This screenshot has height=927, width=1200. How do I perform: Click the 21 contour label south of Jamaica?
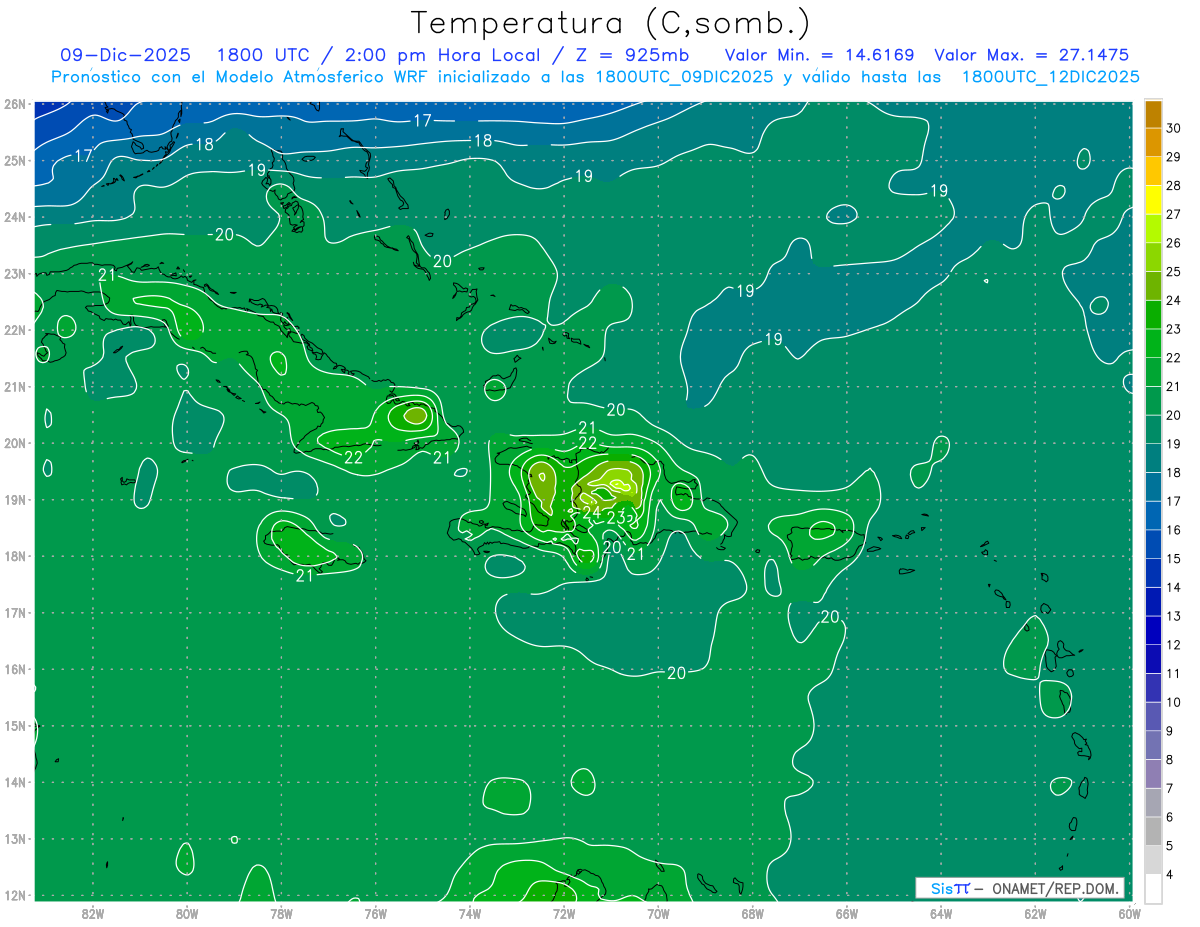pos(305,575)
